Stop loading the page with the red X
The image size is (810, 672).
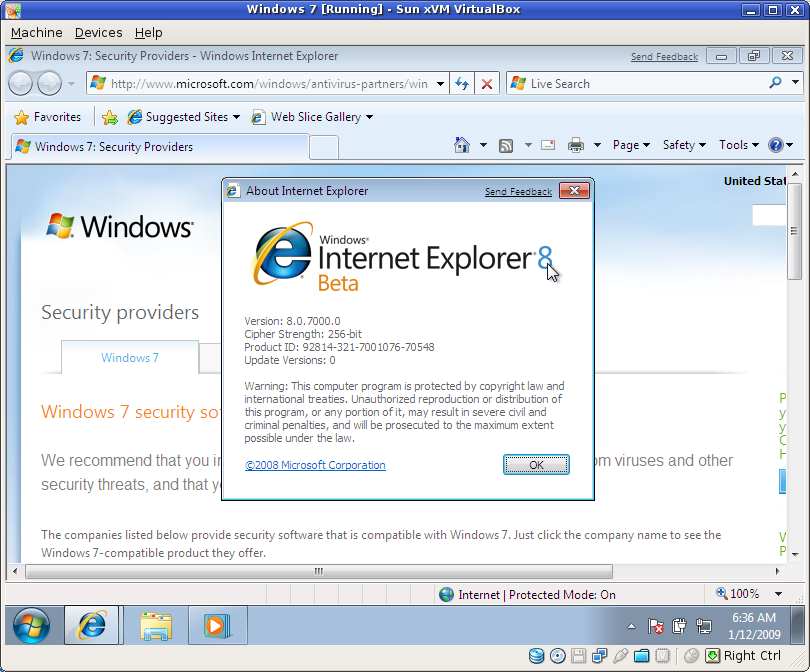coord(487,83)
